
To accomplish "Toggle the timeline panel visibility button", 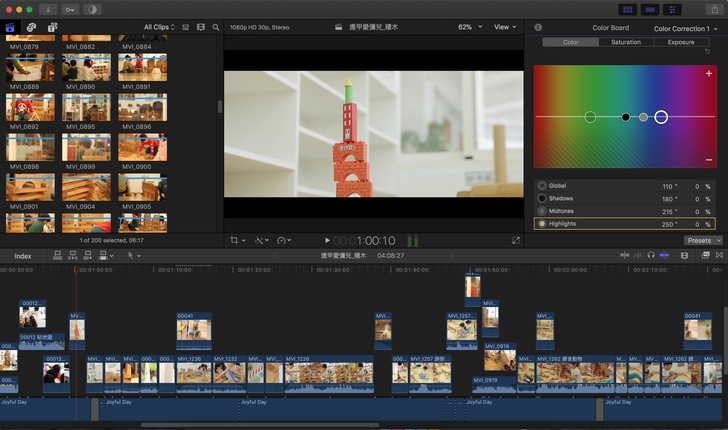I will pos(651,8).
